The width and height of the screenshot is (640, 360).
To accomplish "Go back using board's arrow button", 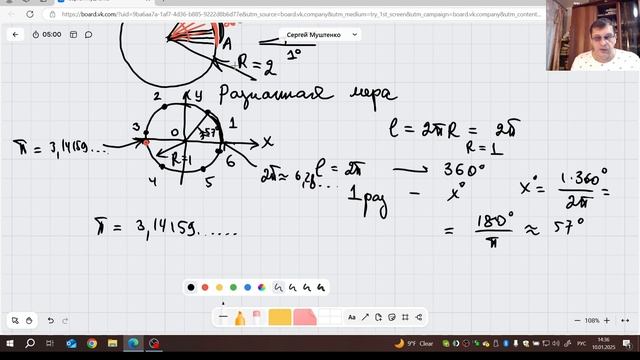I will (x=16, y=35).
